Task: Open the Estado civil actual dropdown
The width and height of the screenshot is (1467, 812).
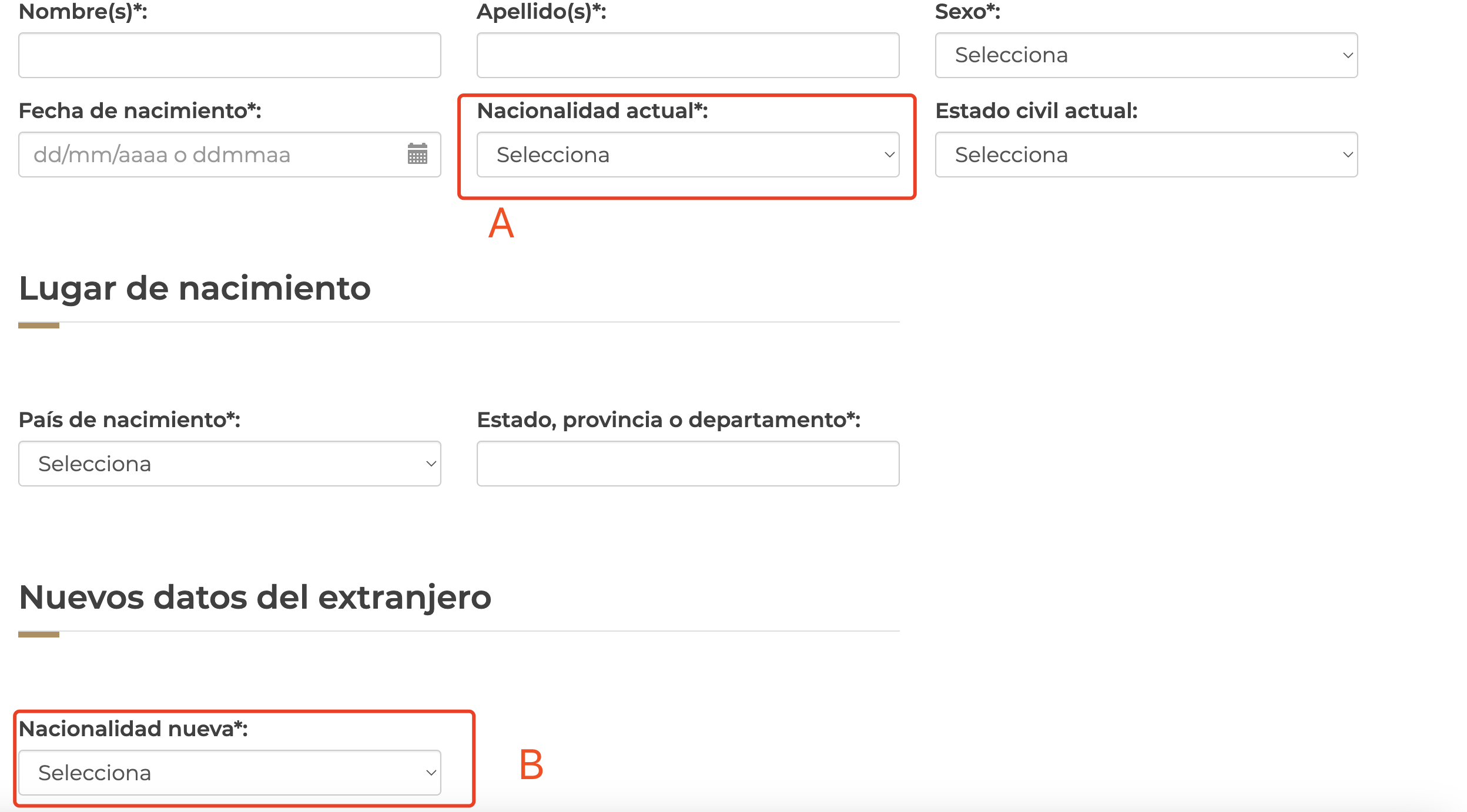Action: pyautogui.click(x=1146, y=155)
